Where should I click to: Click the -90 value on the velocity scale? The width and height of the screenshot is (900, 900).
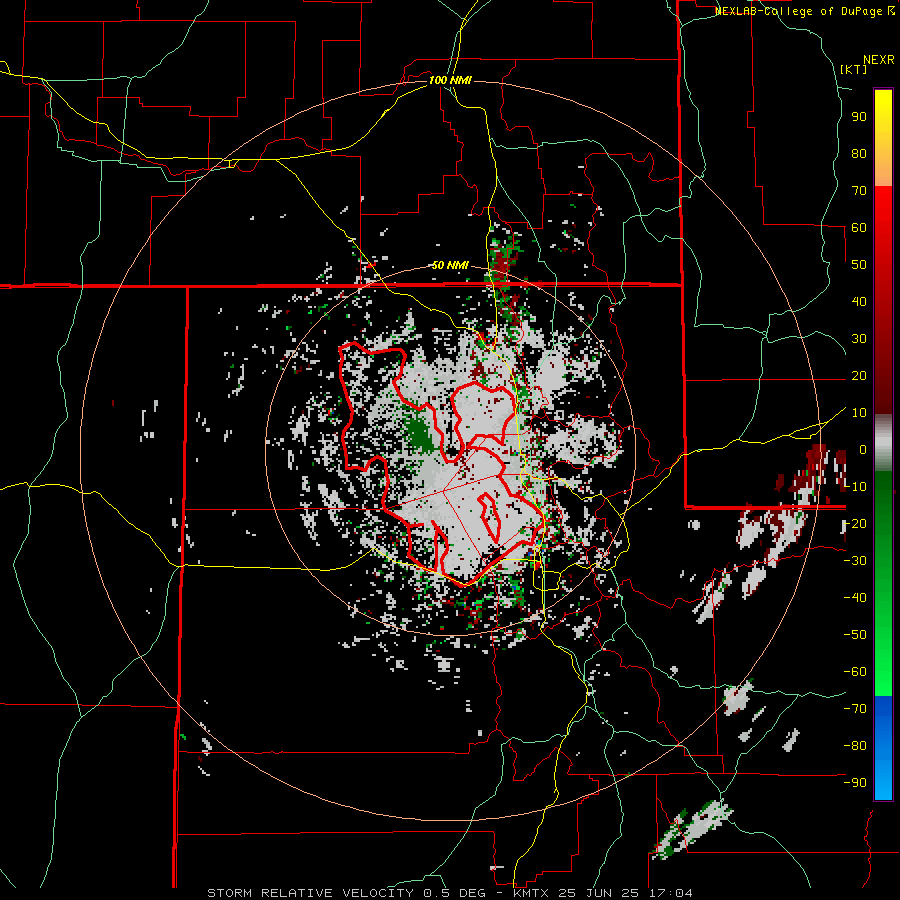pyautogui.click(x=855, y=783)
